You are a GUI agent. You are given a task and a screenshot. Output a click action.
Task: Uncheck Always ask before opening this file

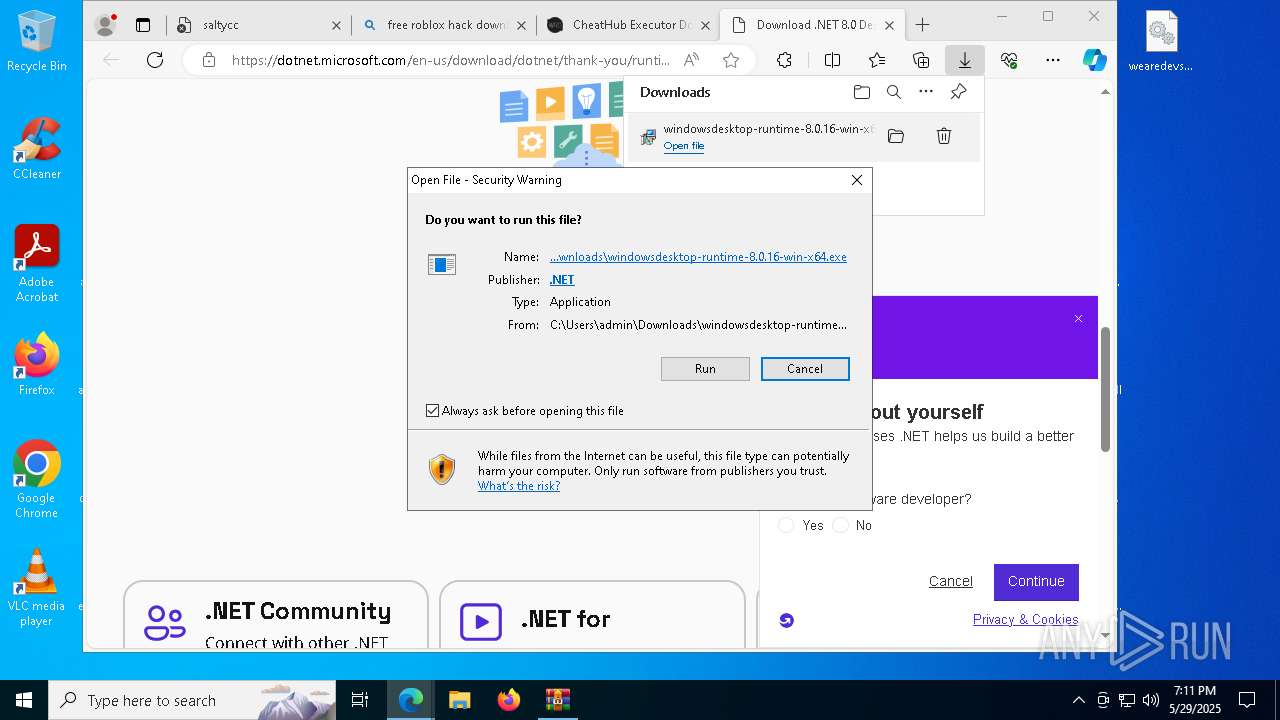(432, 411)
